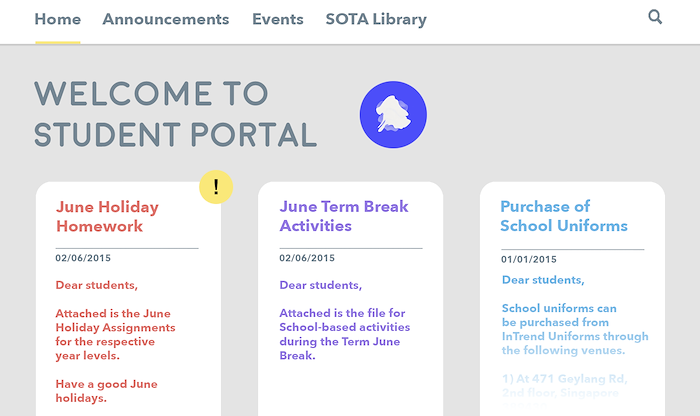
Task: Open the Announcements tab
Action: pyautogui.click(x=166, y=19)
